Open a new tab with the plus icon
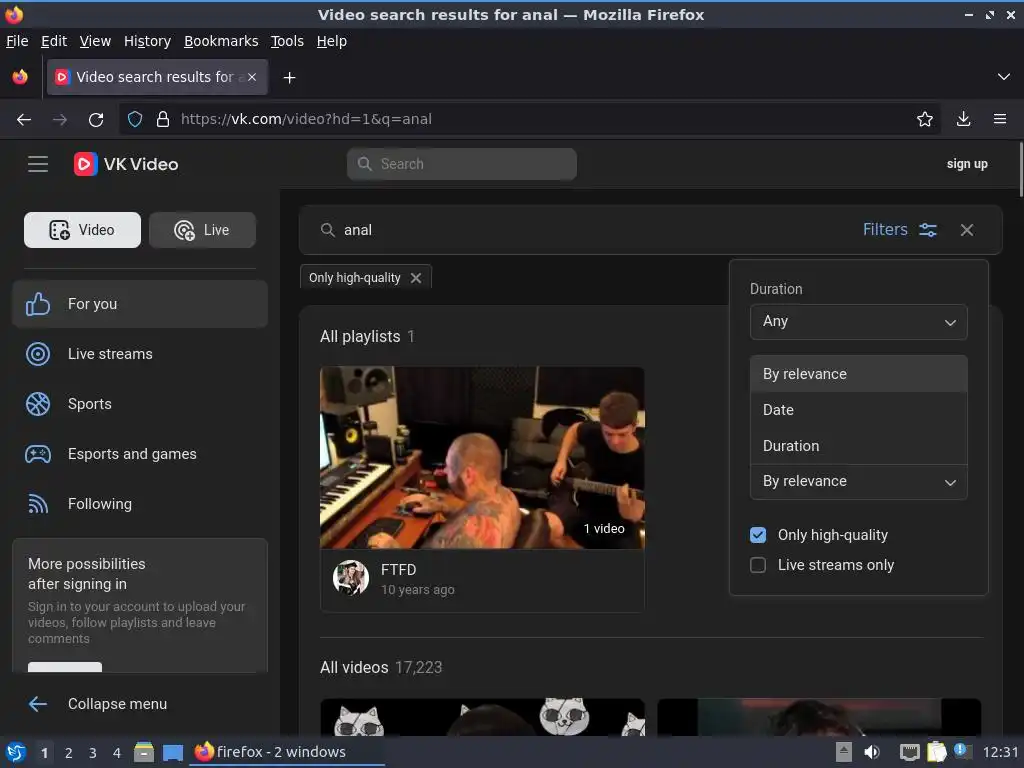This screenshot has height=768, width=1024. point(289,78)
